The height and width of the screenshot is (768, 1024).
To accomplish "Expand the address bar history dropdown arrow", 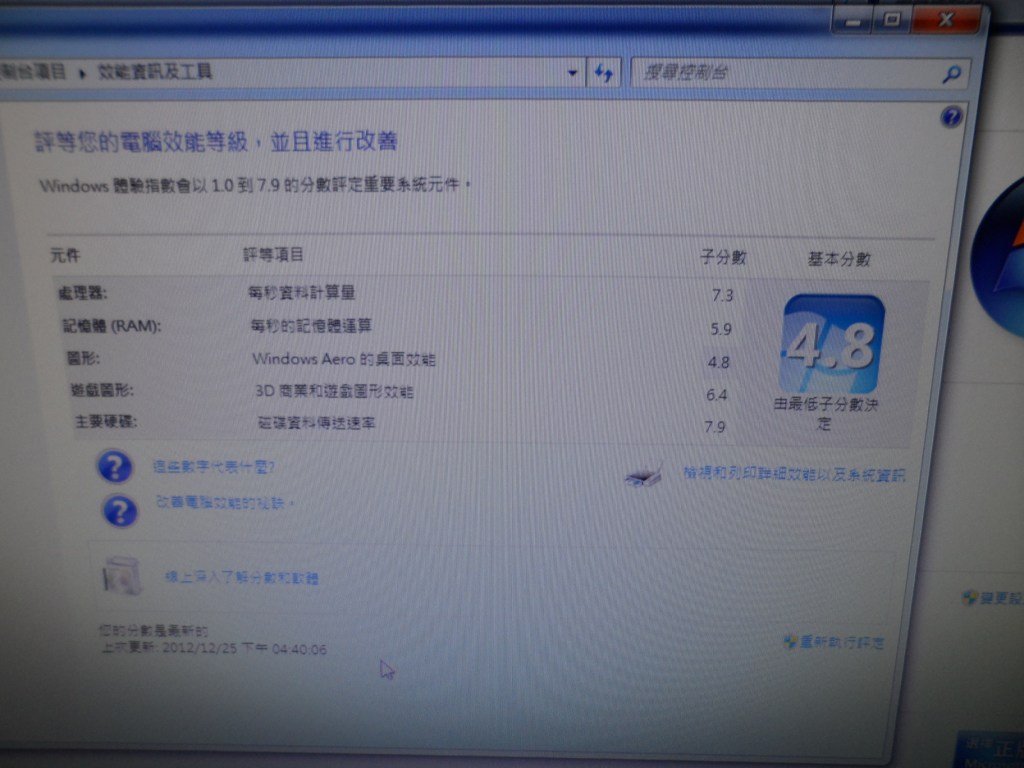I will tap(573, 72).
